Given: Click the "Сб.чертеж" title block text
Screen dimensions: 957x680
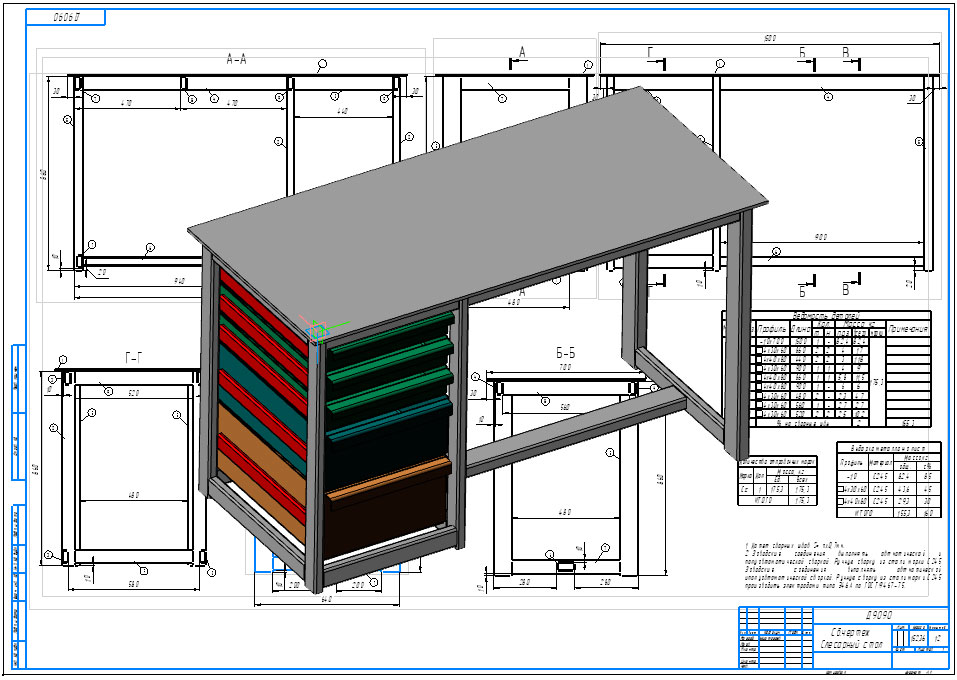Looking at the screenshot, I should tap(852, 632).
